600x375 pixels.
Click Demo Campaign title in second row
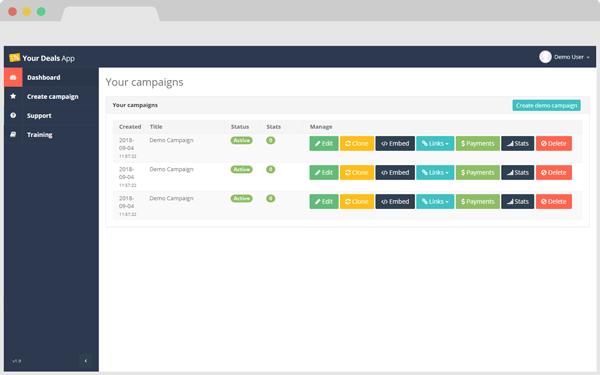click(x=171, y=170)
